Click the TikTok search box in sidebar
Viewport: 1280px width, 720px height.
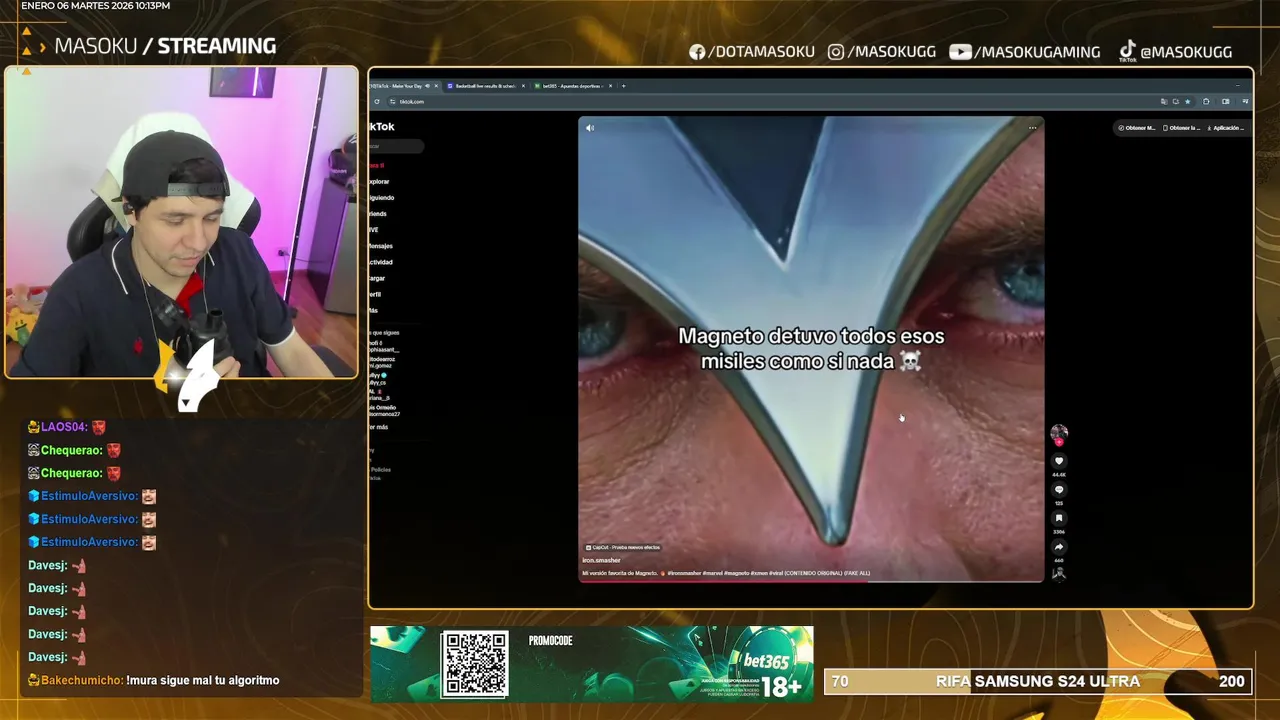coord(396,146)
